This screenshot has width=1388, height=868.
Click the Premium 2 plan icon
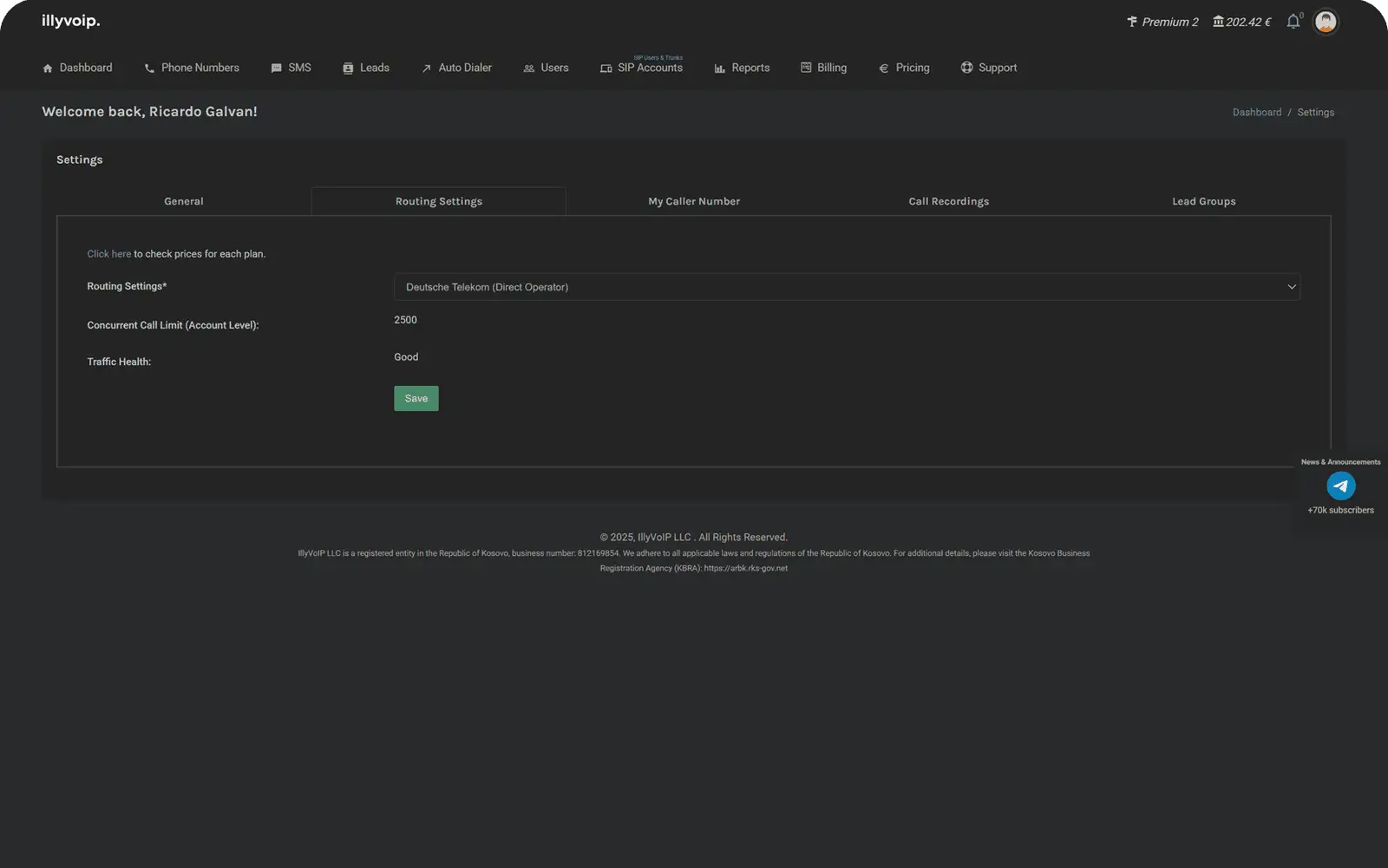1132,22
